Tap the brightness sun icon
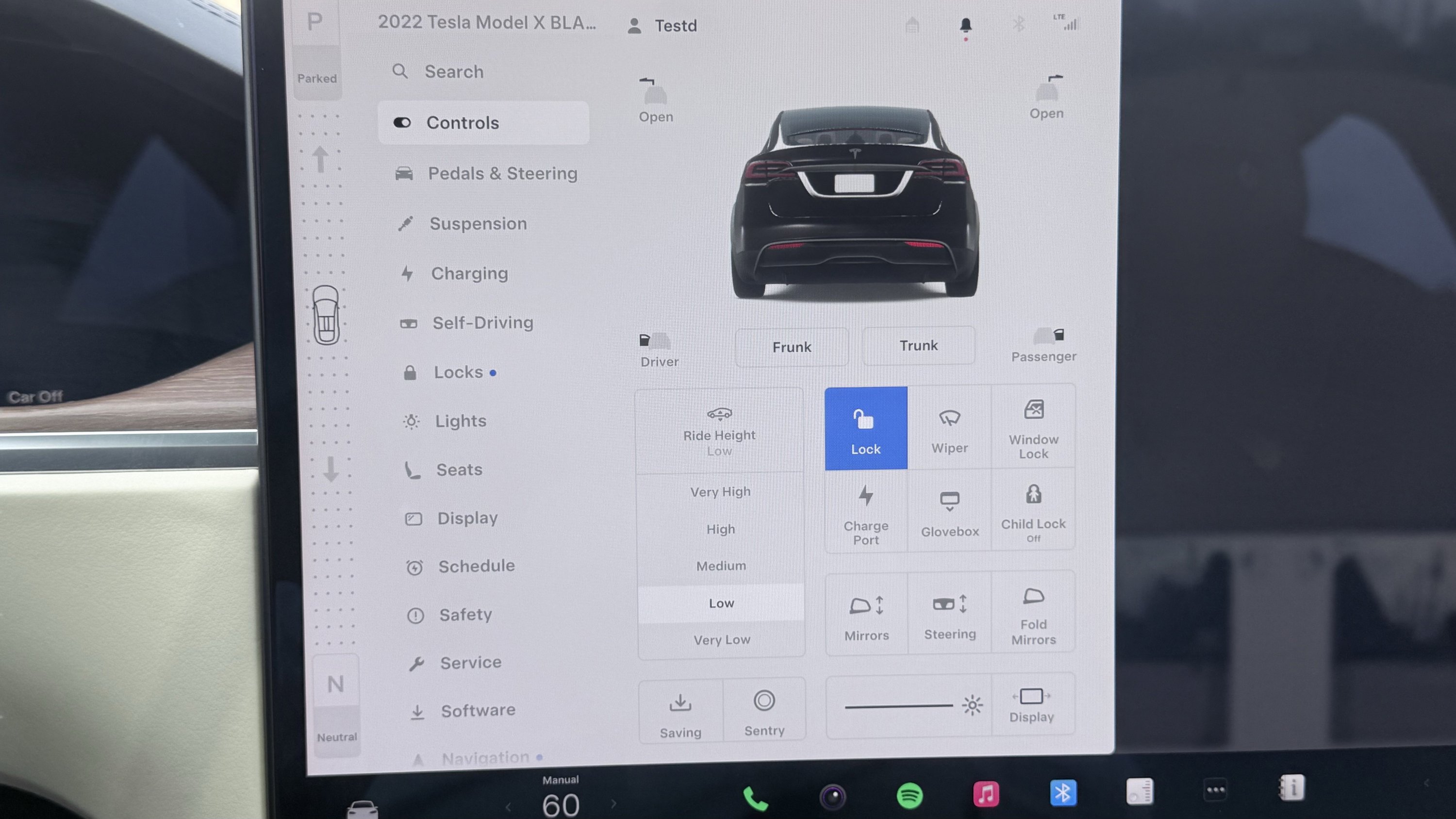The width and height of the screenshot is (1456, 819). [972, 705]
